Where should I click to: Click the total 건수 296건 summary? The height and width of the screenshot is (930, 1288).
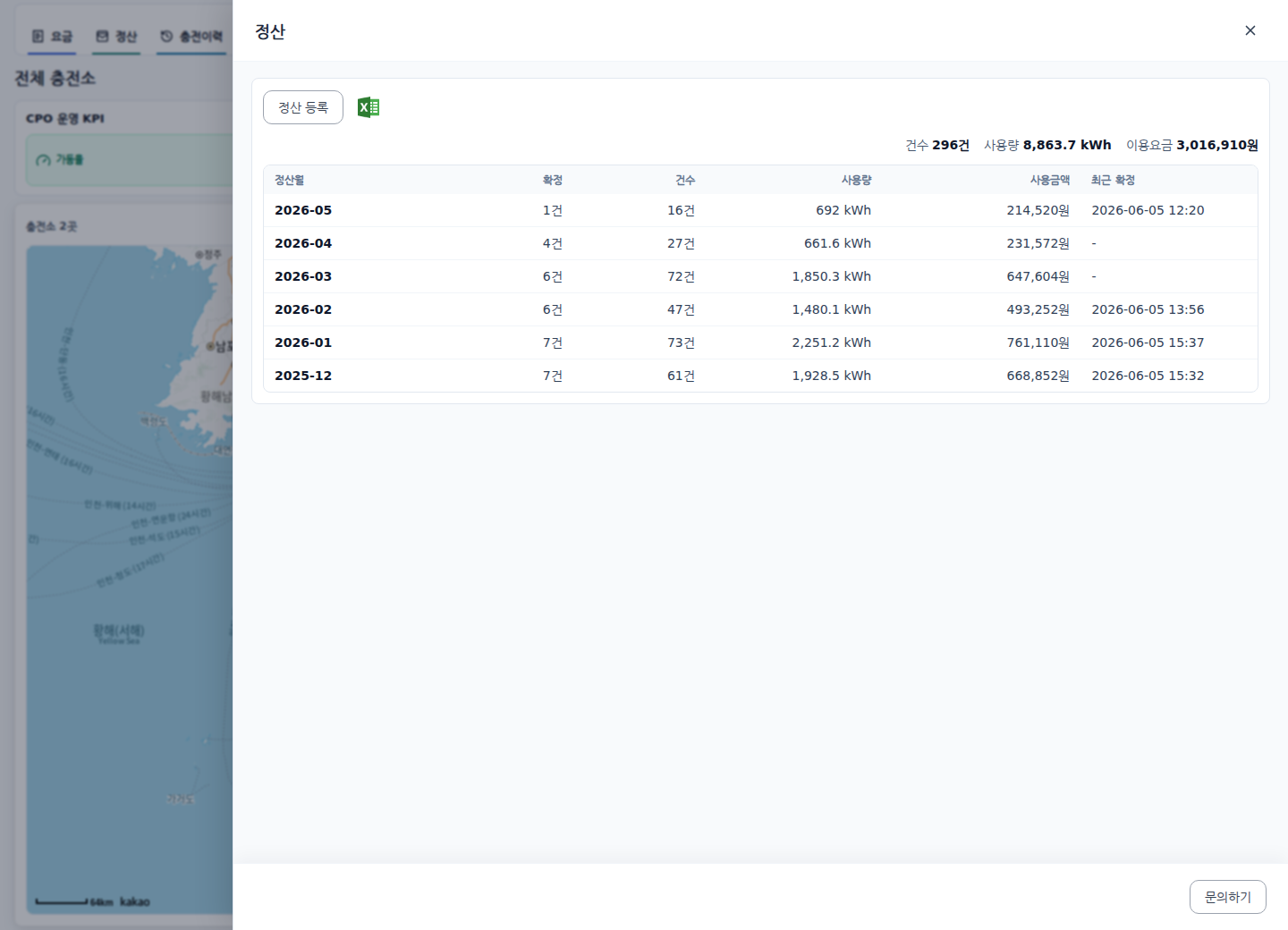coord(937,145)
